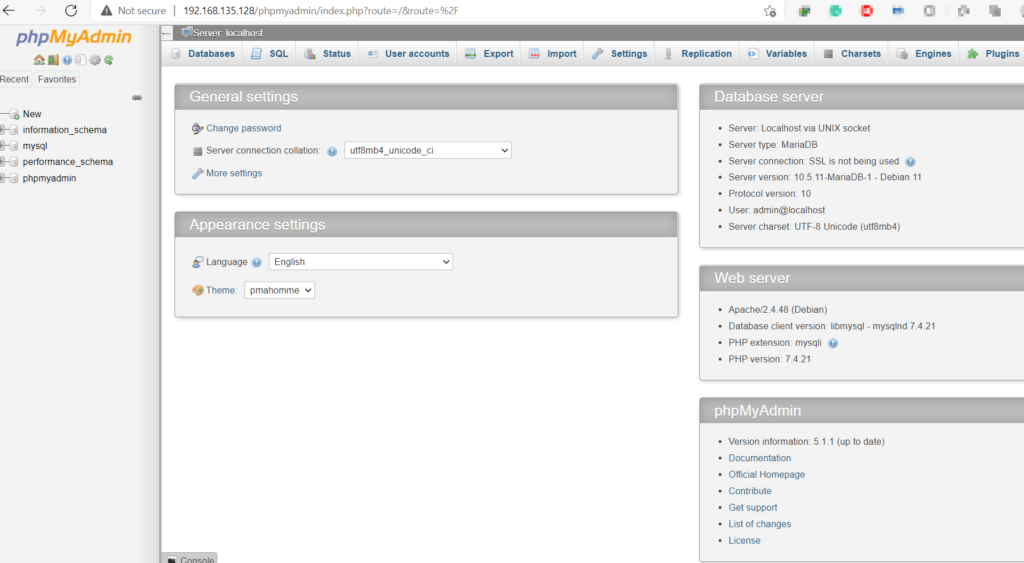
Task: Click the collapse navigation panel arrow button
Action: point(167,33)
